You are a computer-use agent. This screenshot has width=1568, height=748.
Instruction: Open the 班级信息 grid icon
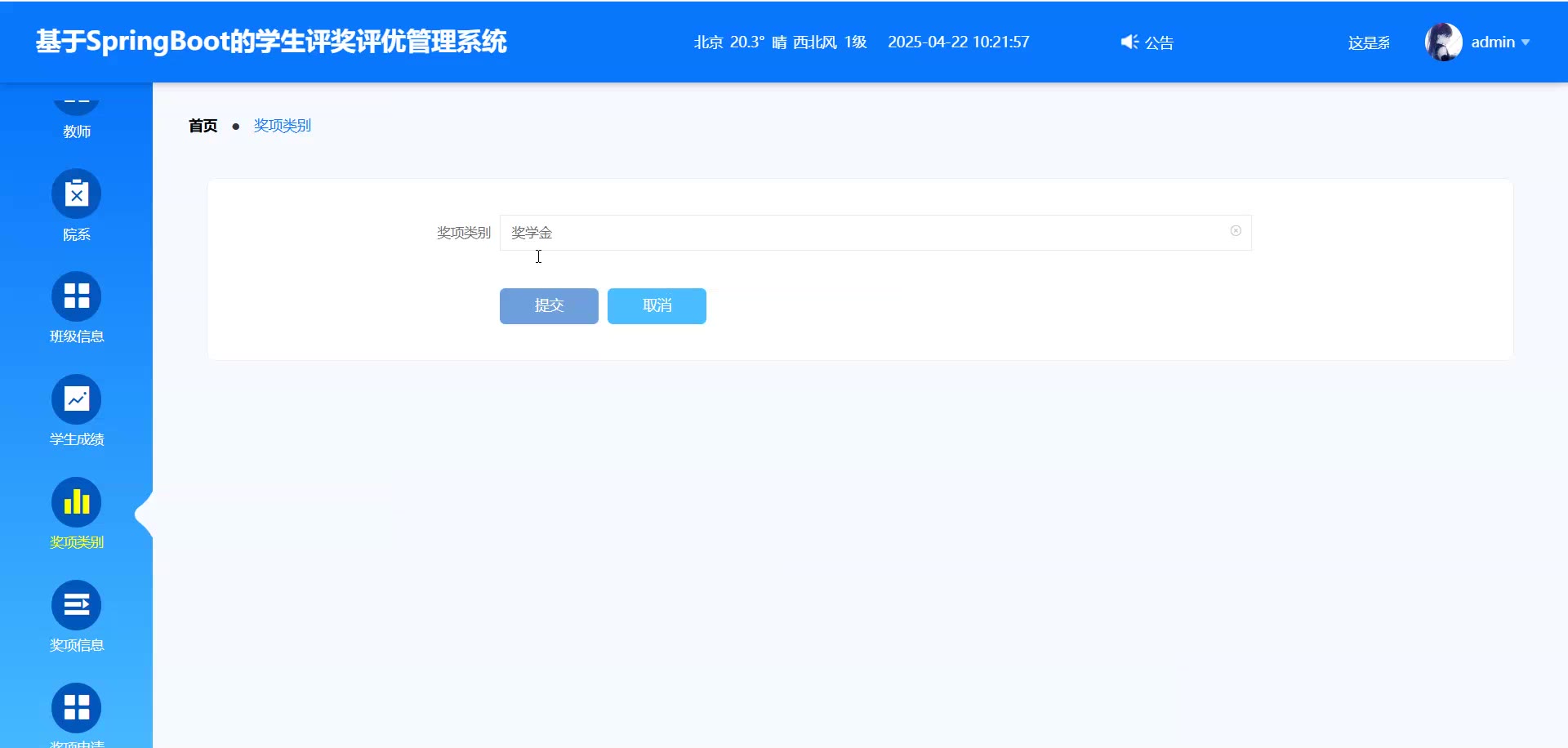[77, 296]
